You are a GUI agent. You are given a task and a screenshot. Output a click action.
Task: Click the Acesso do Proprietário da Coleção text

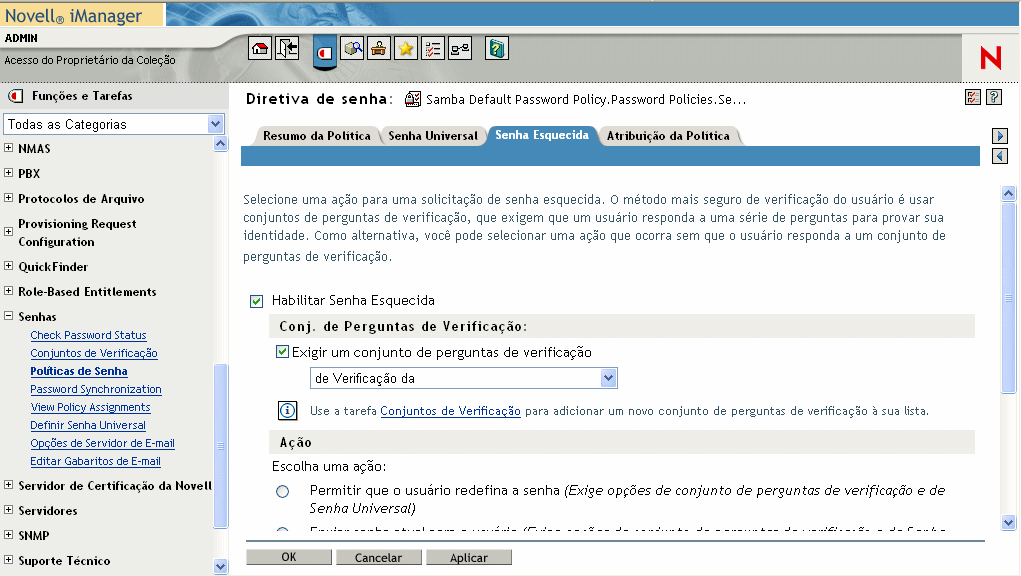(x=90, y=60)
